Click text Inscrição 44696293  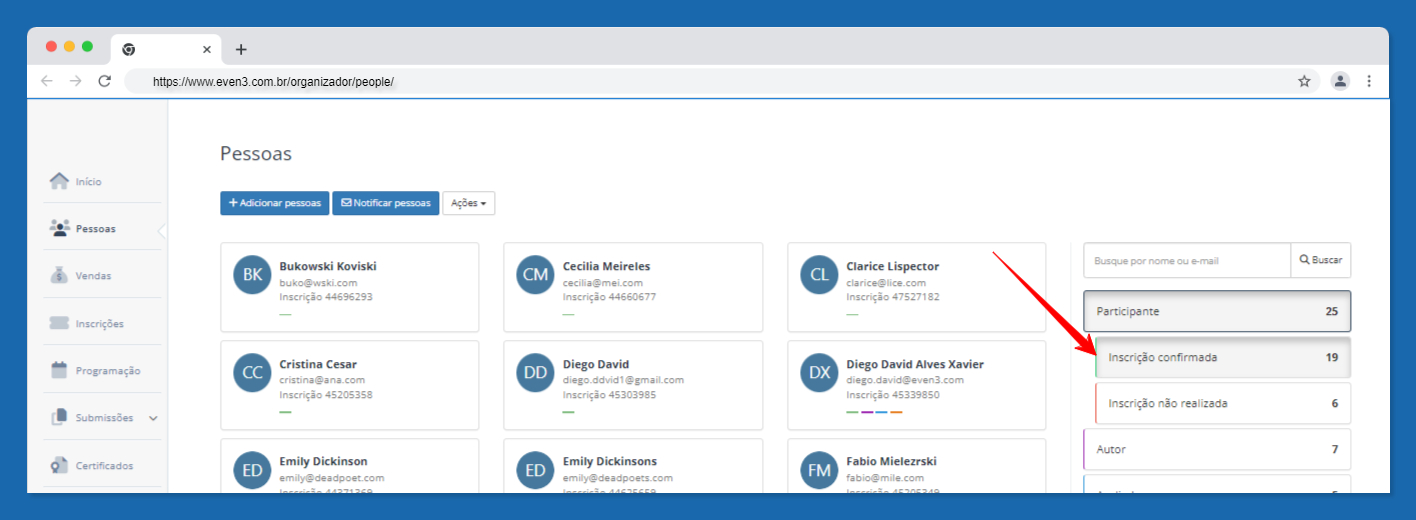pyautogui.click(x=326, y=297)
